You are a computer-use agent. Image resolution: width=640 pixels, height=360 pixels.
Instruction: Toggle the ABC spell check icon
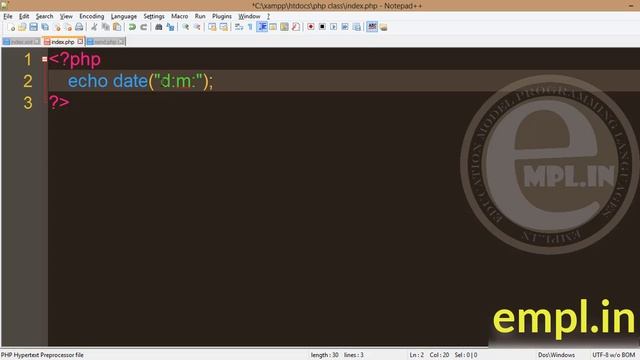(372, 27)
